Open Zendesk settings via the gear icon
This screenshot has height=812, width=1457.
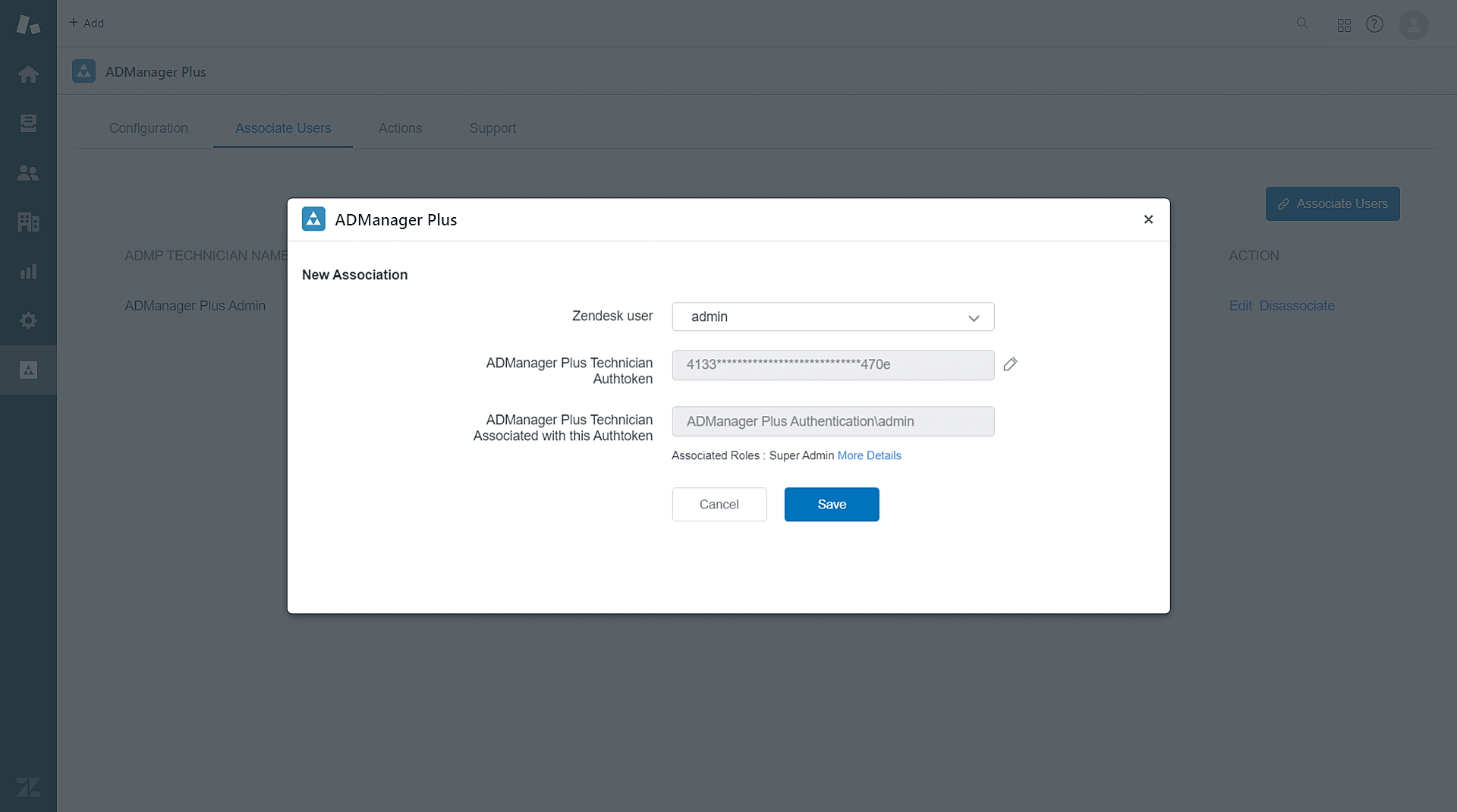pyautogui.click(x=28, y=320)
